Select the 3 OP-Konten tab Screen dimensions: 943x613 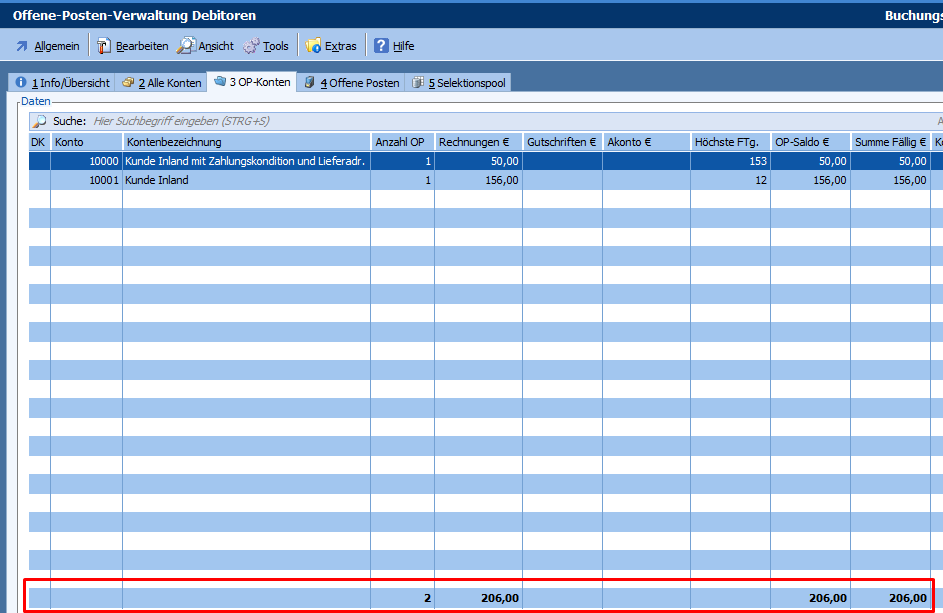point(252,82)
